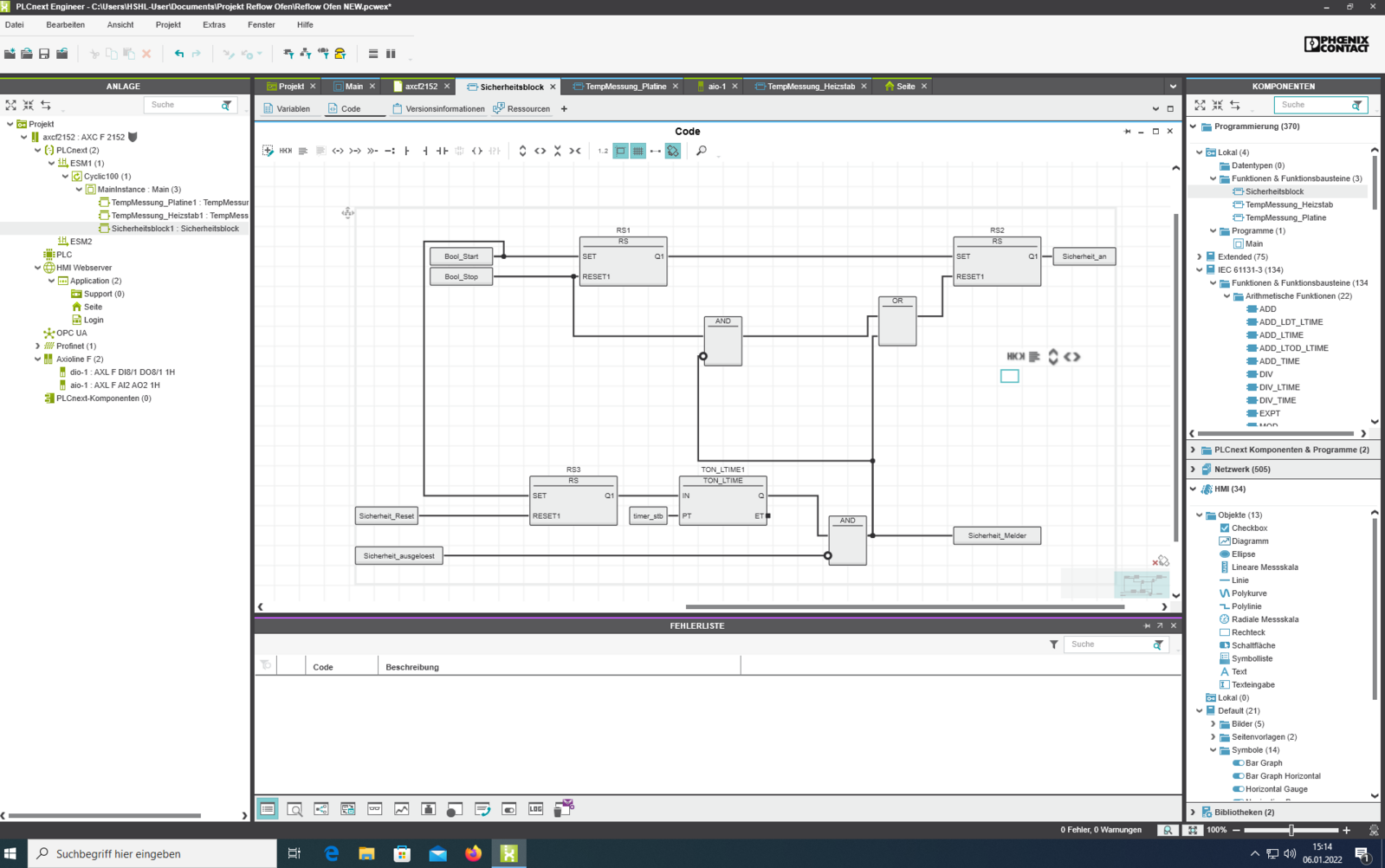This screenshot has width=1385, height=868.
Task: Open the Variablen view
Action: click(x=287, y=109)
